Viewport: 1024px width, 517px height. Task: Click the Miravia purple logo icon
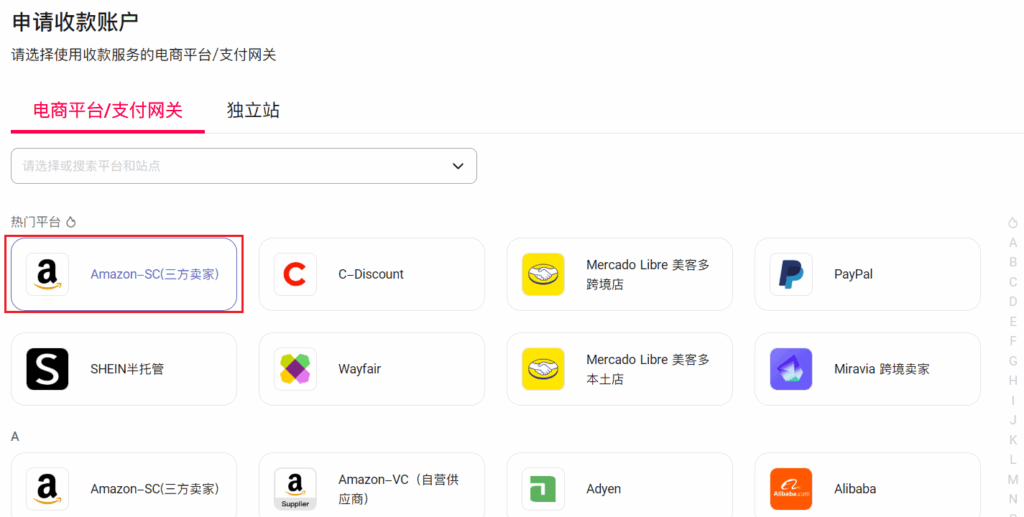(x=791, y=369)
